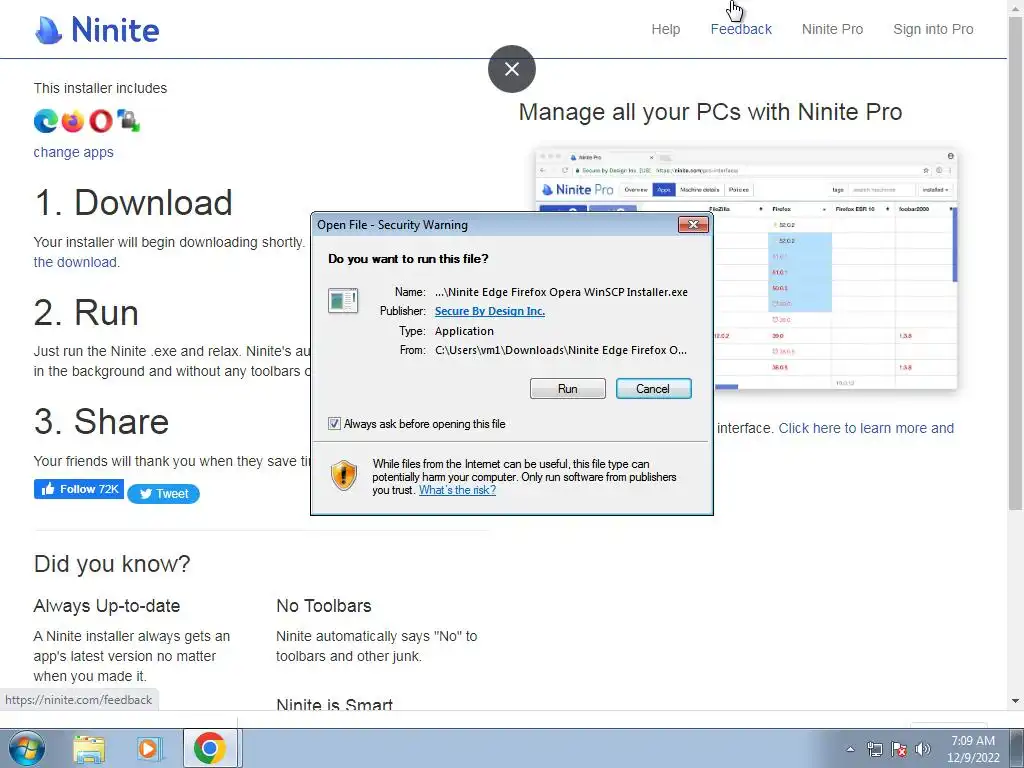Click the 'No Toolbars' heading
Viewport: 1024px width, 768px height.
324,606
